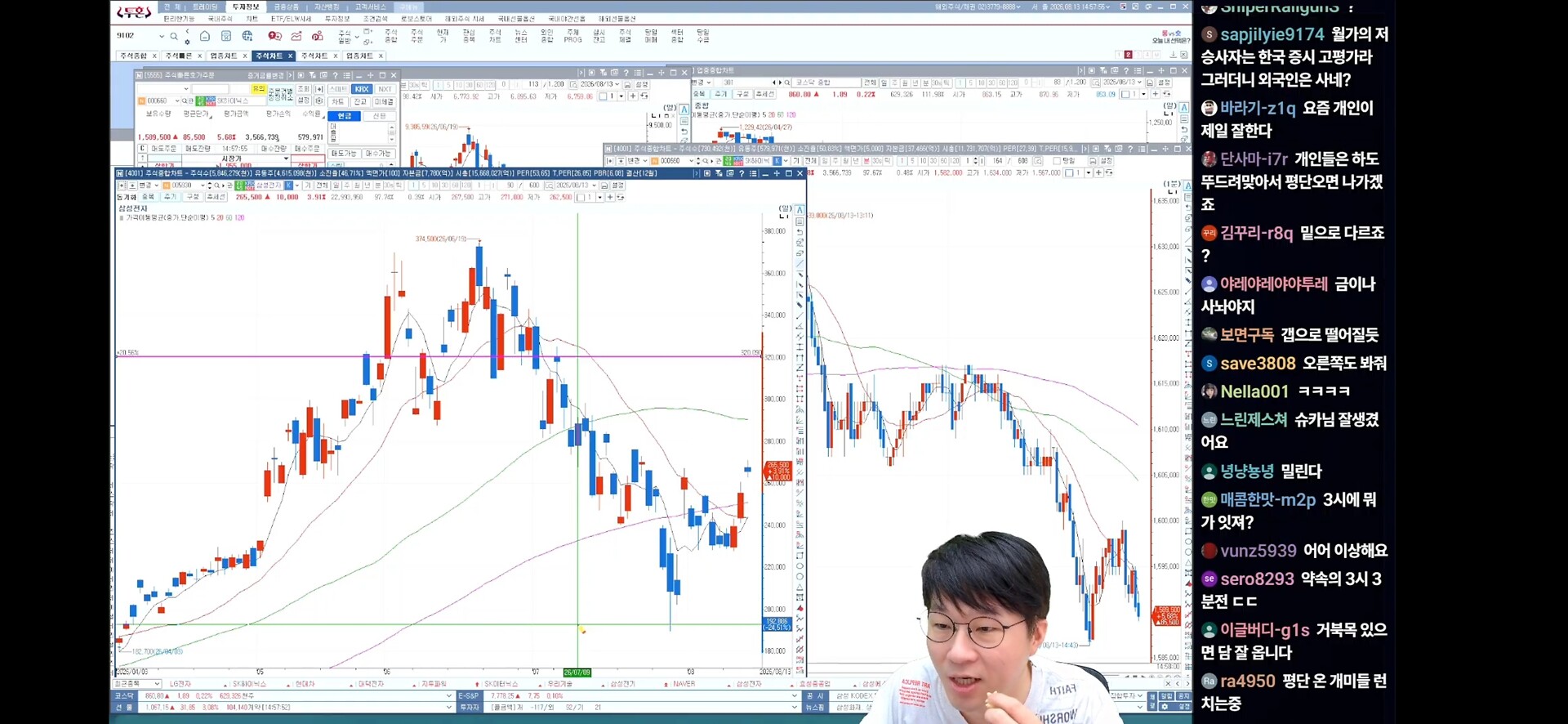The width and height of the screenshot is (1568, 724).
Task: Toggle checkbox beside 262,500 in Samsung chart
Action: (579, 197)
